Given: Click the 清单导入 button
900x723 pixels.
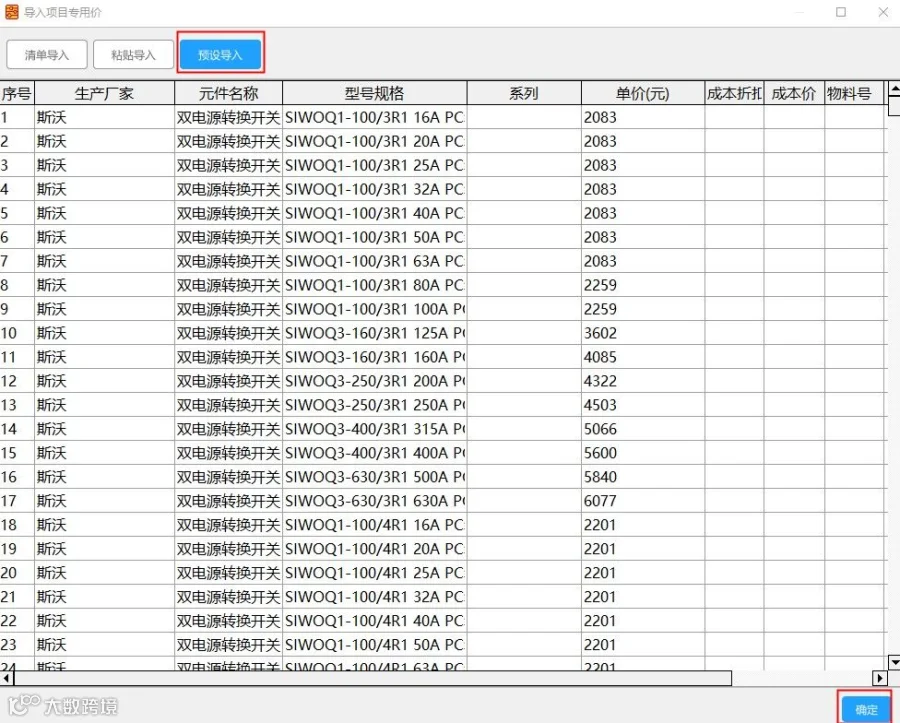Looking at the screenshot, I should [x=47, y=55].
